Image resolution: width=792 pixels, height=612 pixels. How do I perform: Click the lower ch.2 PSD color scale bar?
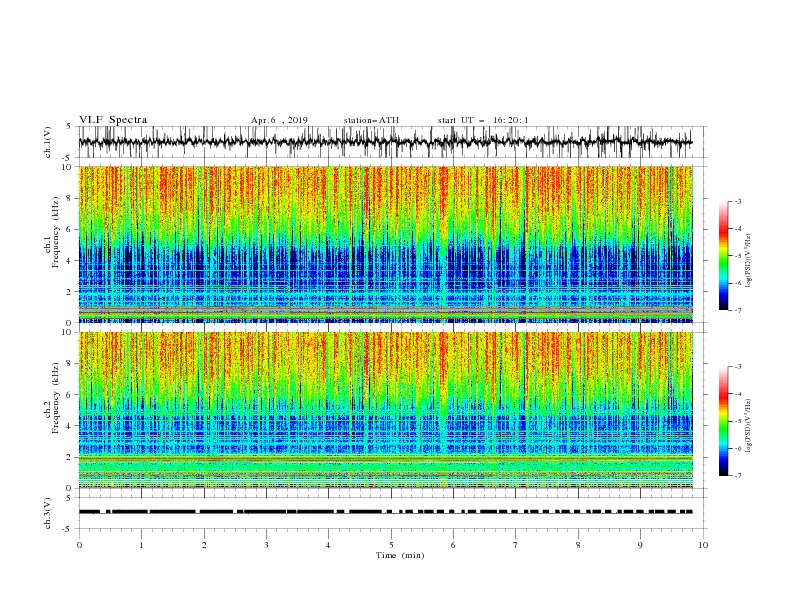coord(724,421)
